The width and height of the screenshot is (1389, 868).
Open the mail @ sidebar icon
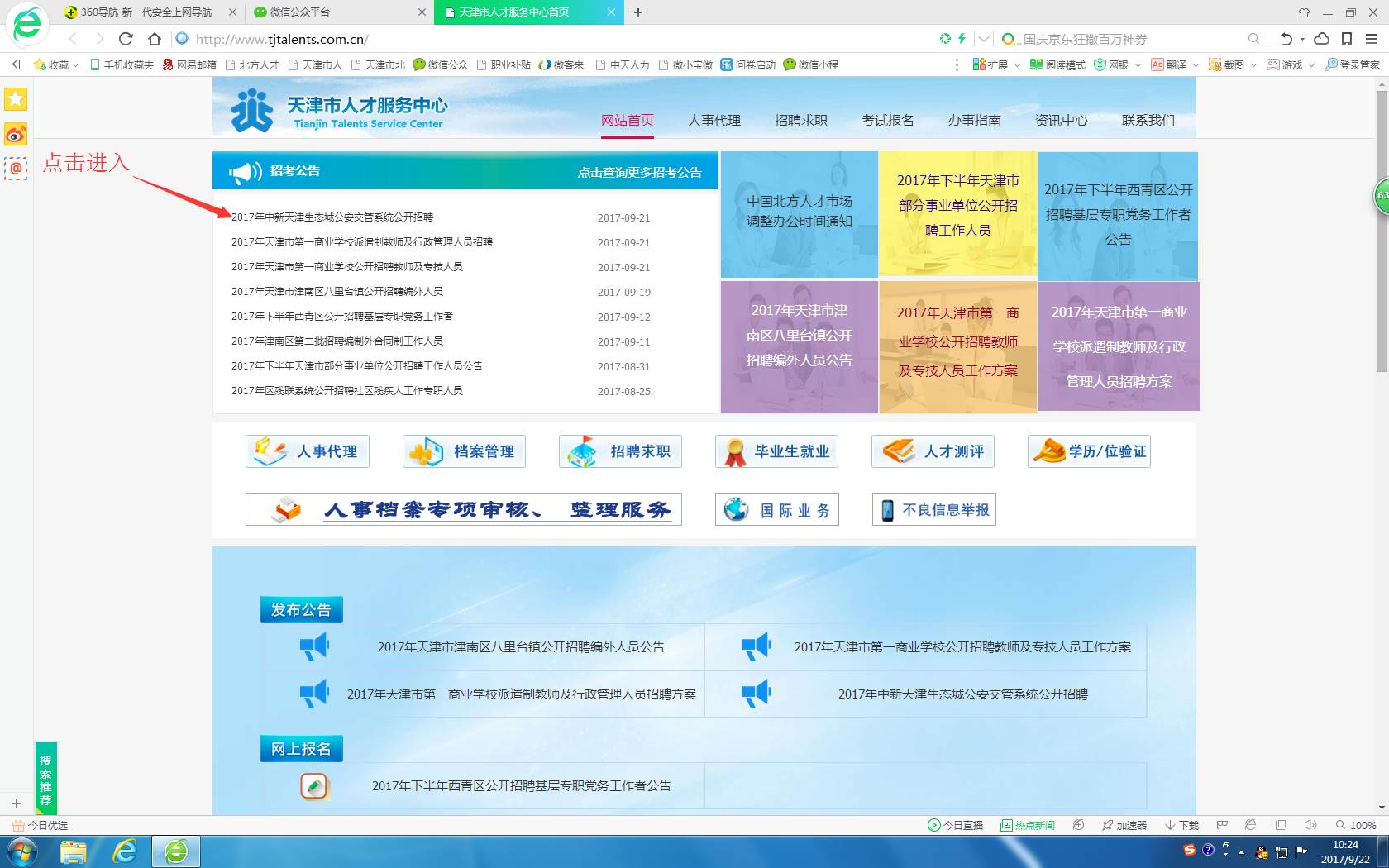16,168
